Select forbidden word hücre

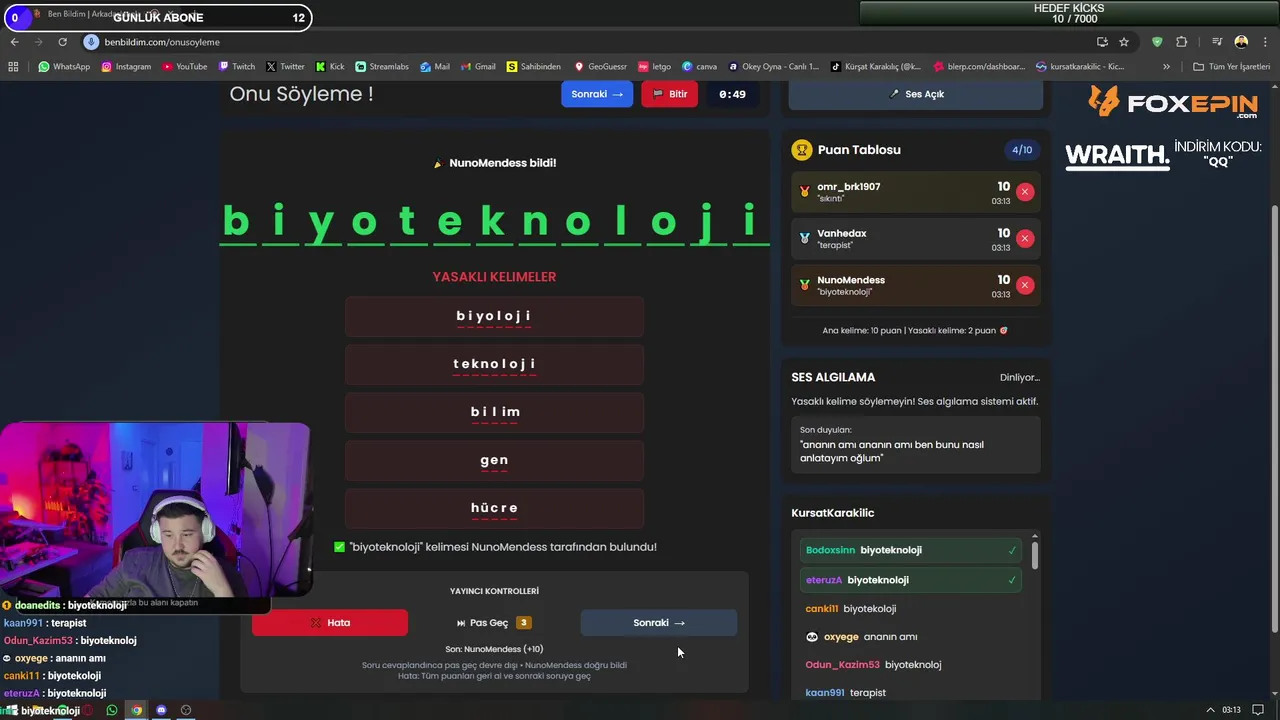click(494, 508)
